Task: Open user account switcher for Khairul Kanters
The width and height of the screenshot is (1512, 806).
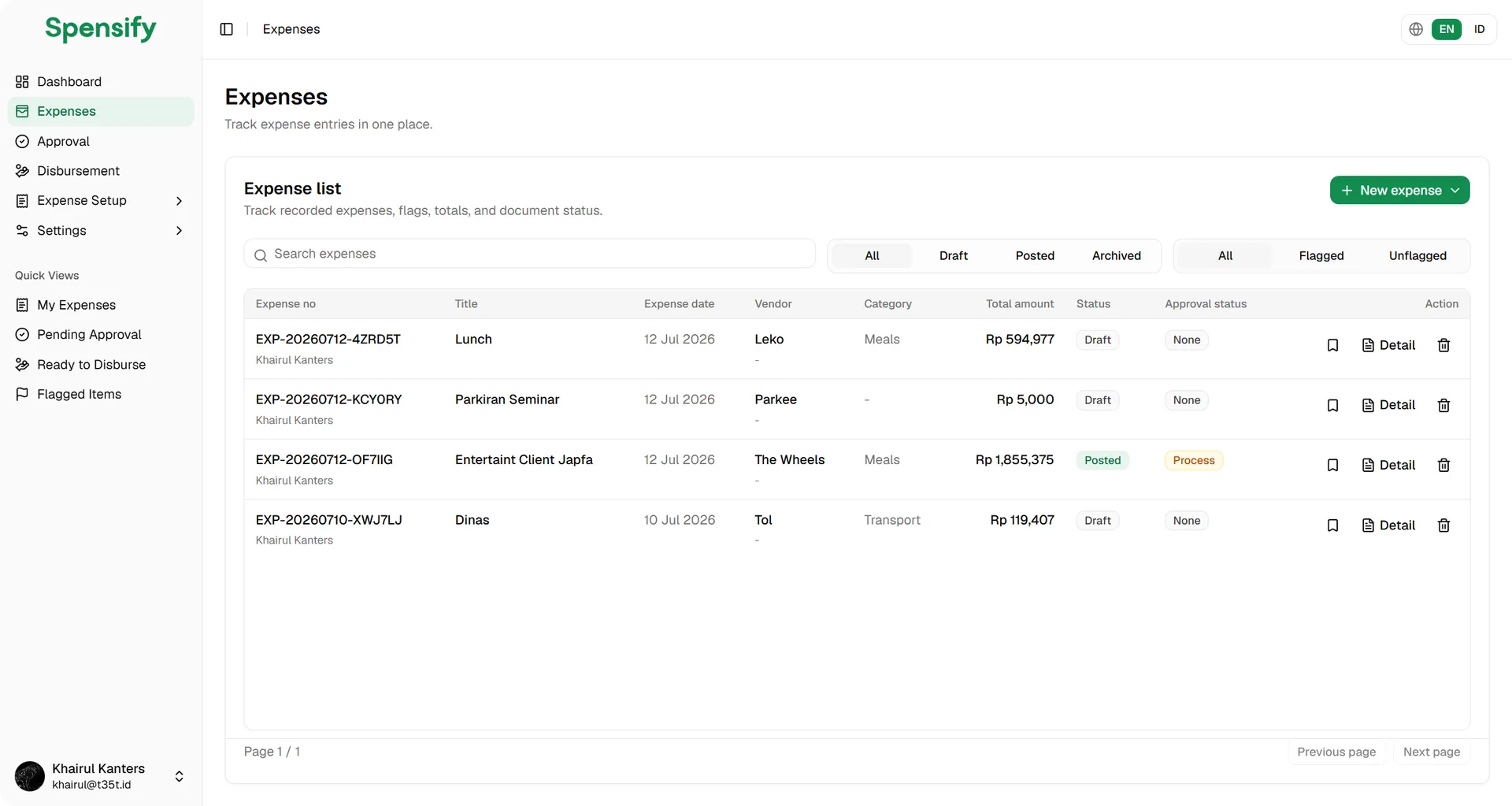Action: point(101,776)
